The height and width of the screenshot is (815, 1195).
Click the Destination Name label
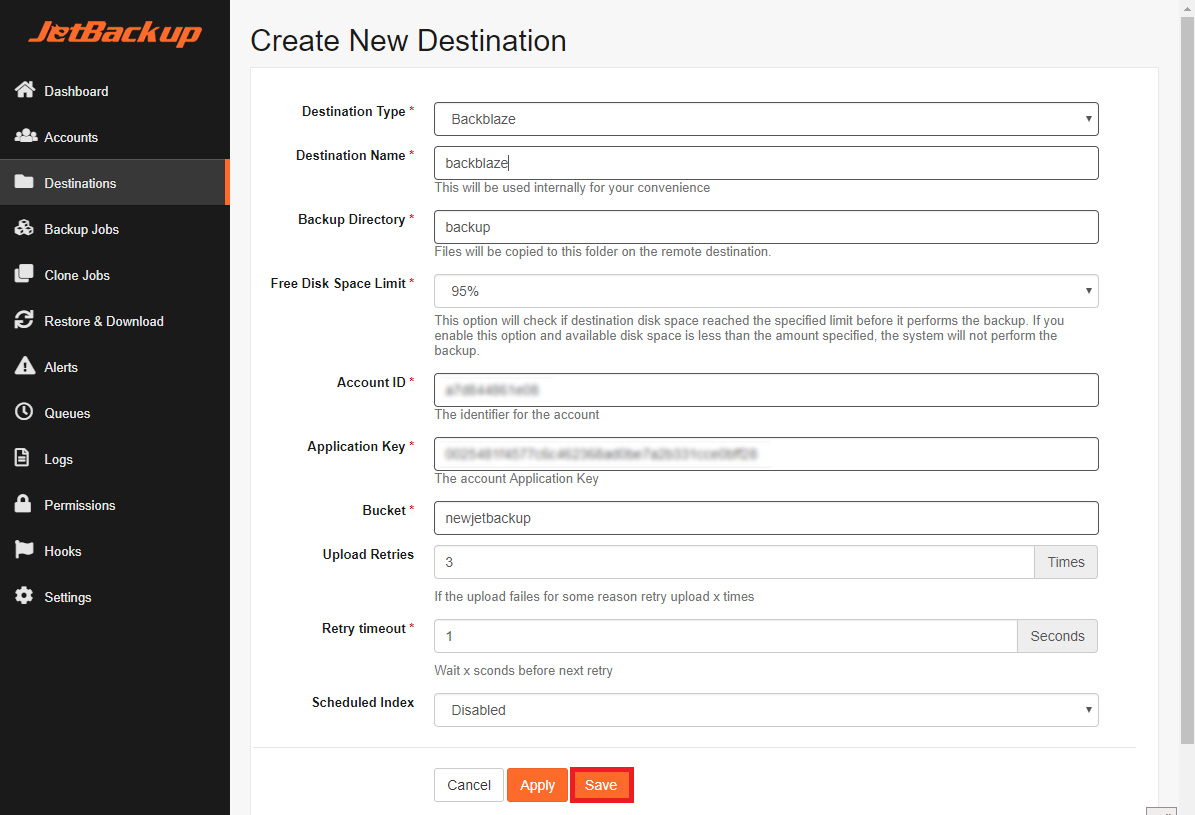[x=351, y=156]
